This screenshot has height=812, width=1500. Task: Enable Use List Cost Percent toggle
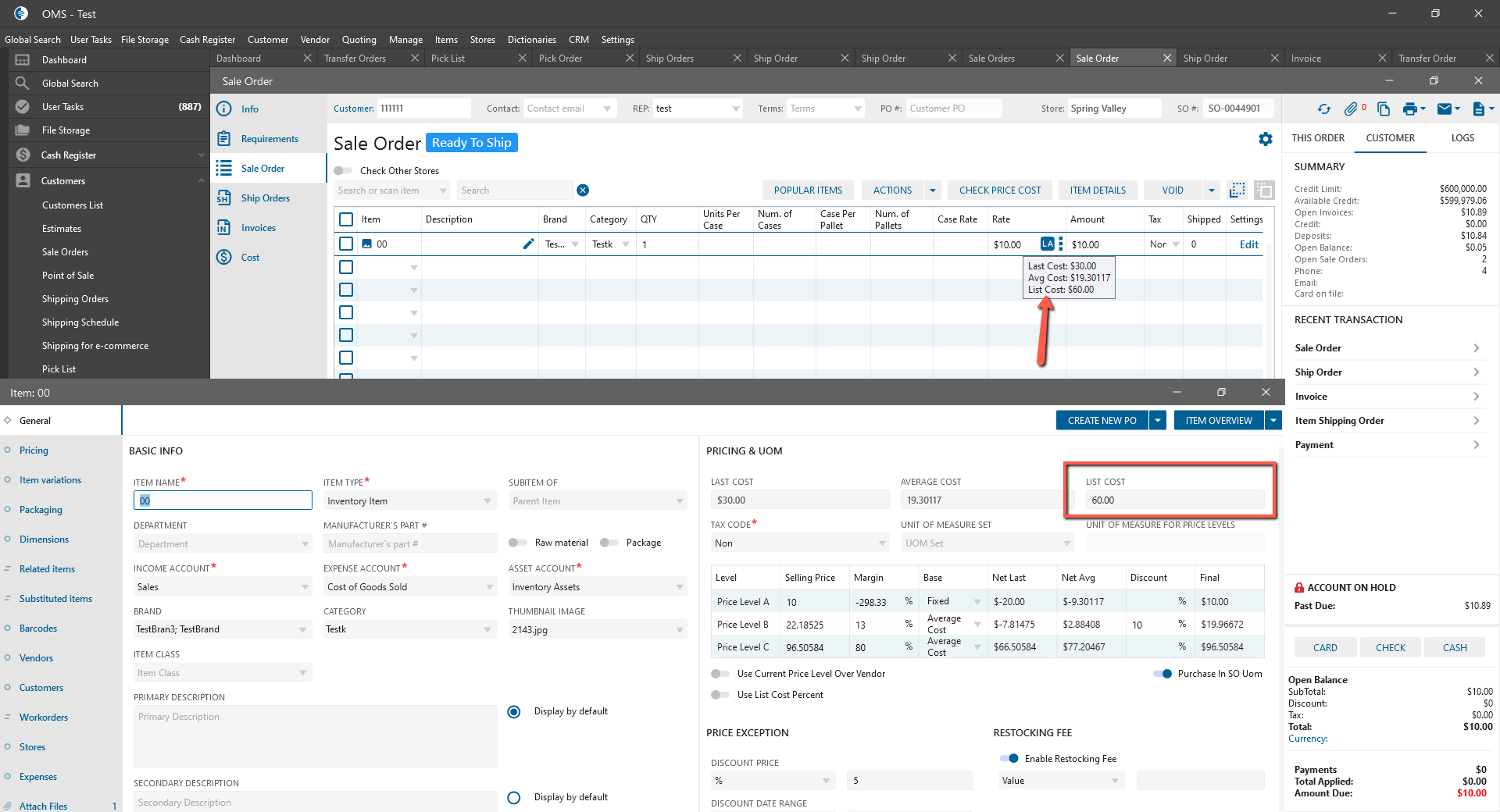point(720,695)
